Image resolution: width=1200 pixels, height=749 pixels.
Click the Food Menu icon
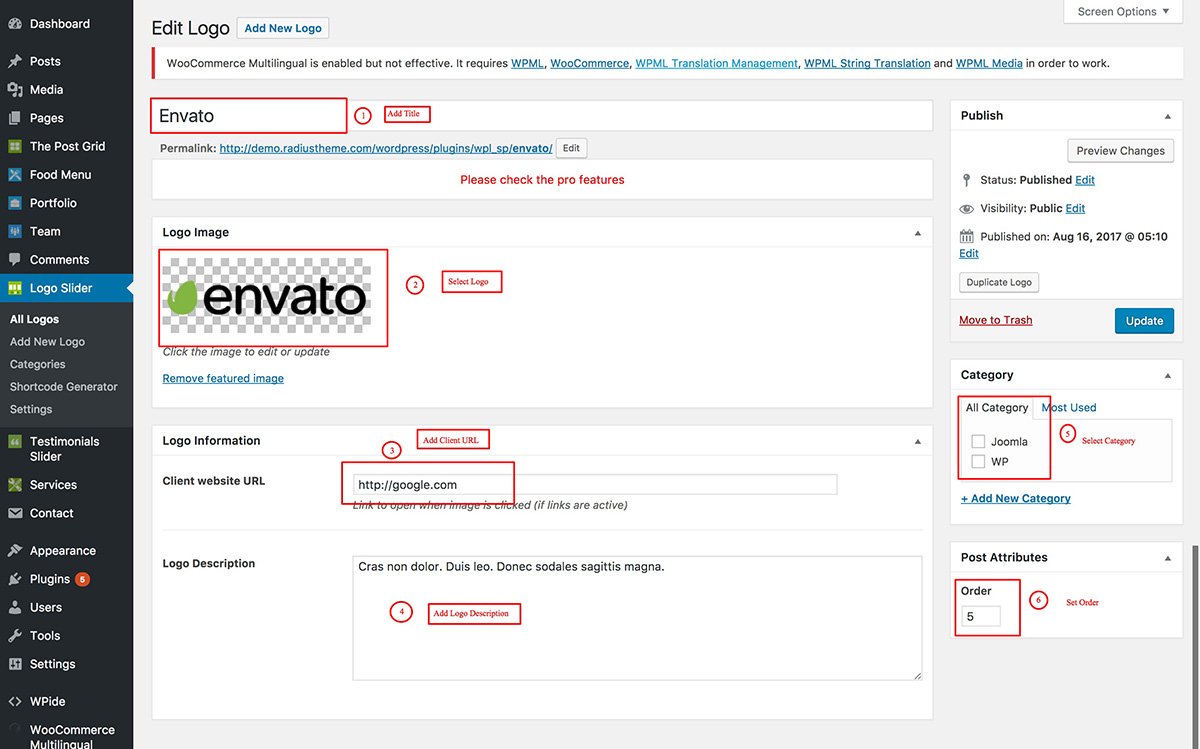[15, 175]
